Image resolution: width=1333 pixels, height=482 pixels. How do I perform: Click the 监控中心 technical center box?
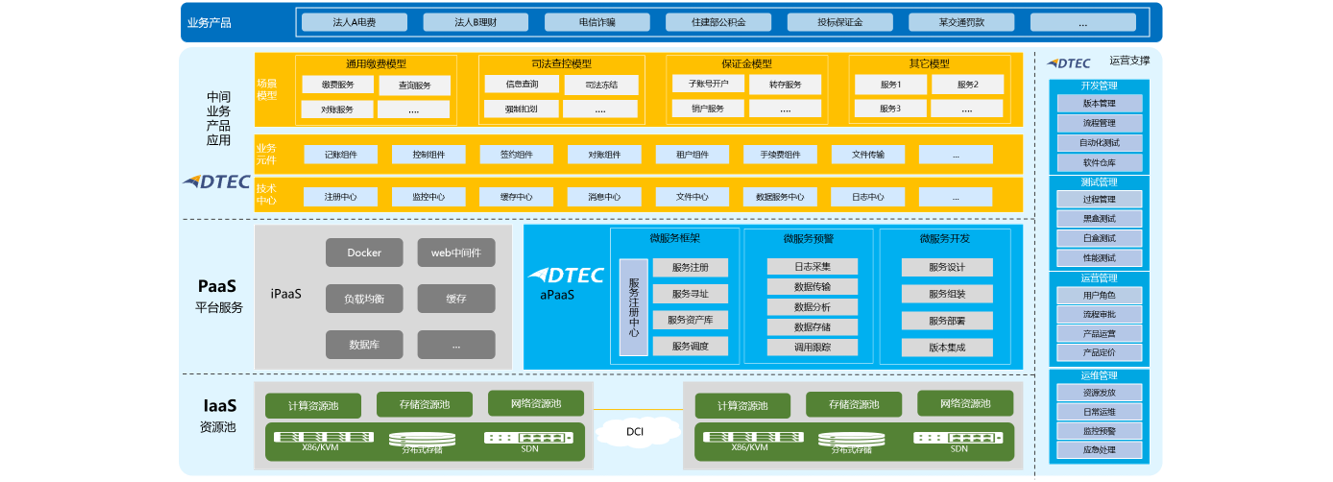click(x=428, y=197)
